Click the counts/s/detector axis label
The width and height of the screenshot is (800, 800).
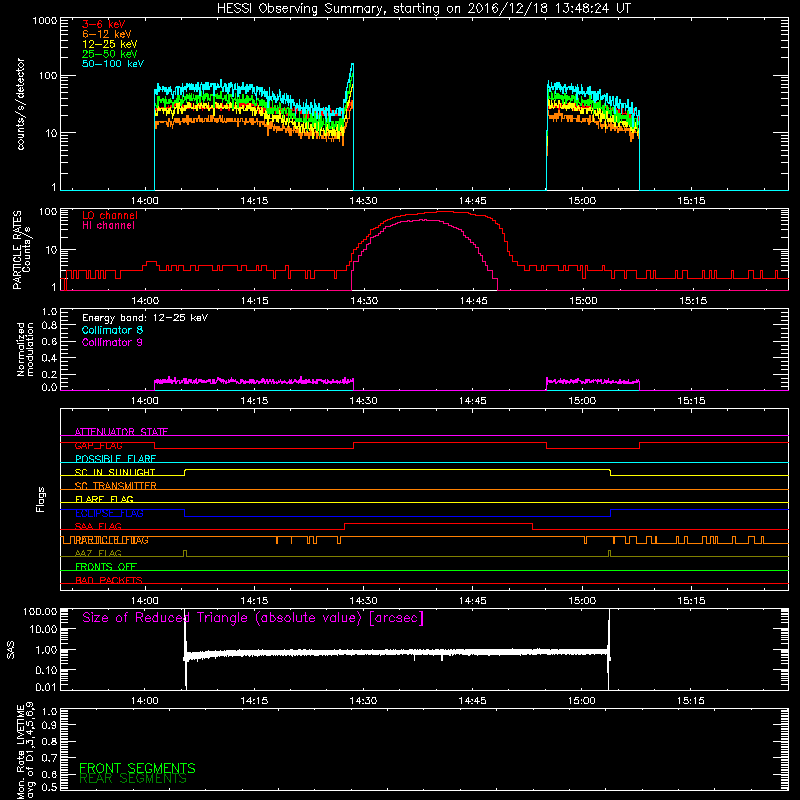[x=20, y=104]
